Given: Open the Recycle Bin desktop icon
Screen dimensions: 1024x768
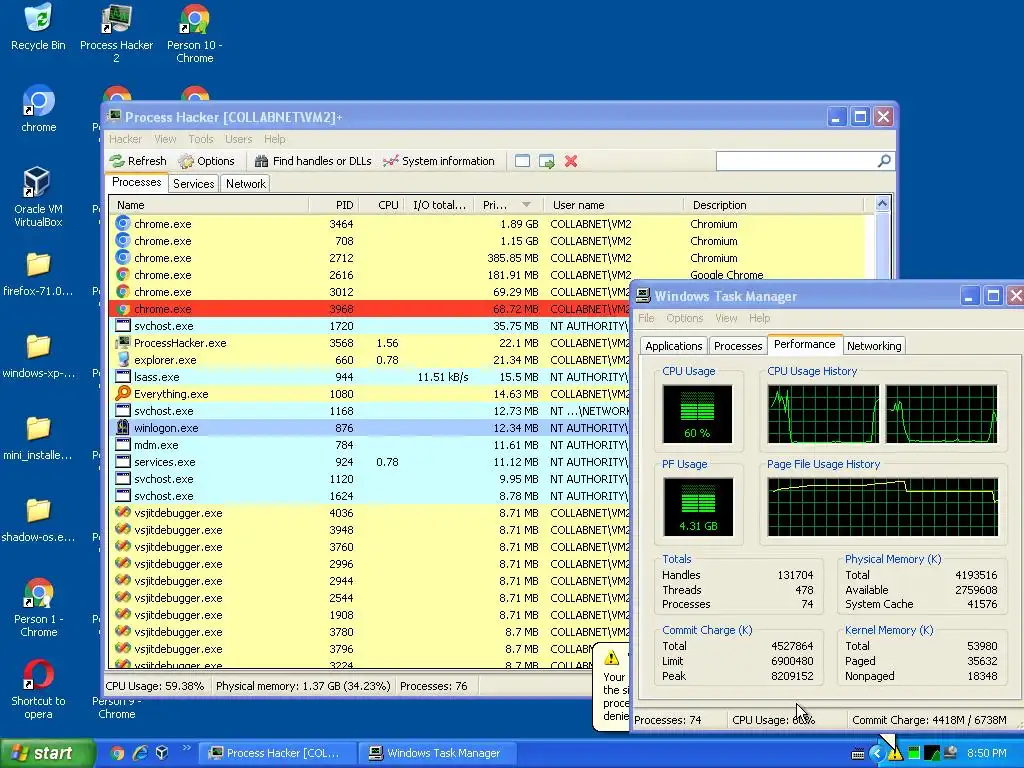Looking at the screenshot, I should (x=38, y=27).
